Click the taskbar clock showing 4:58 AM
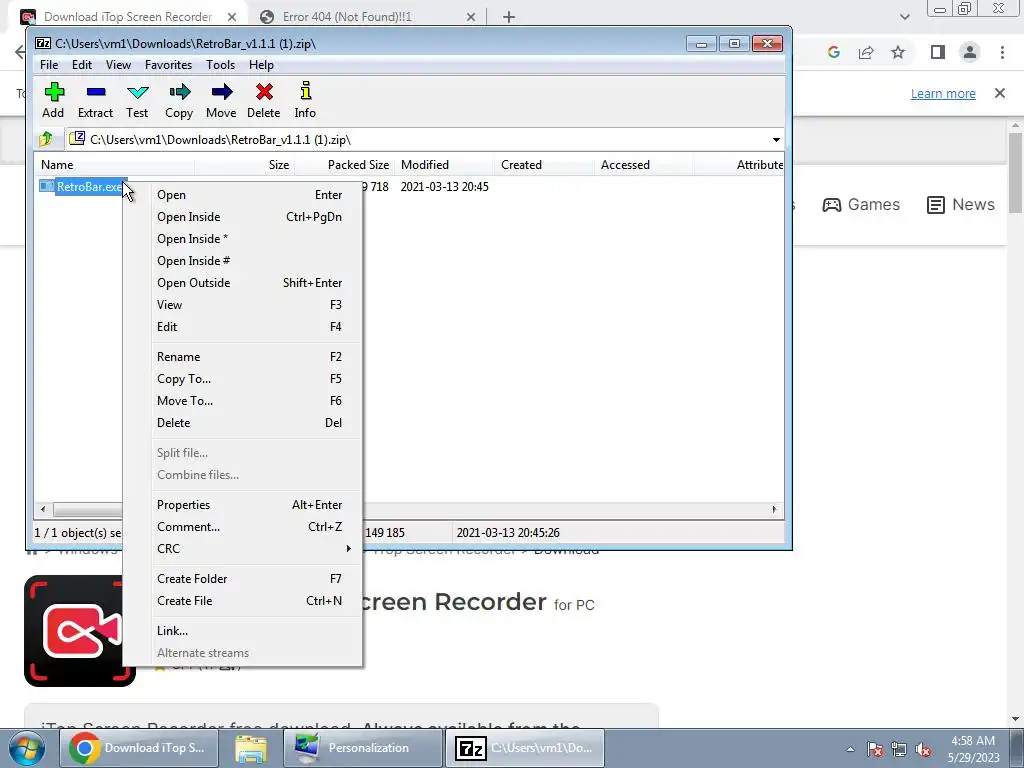Viewport: 1024px width, 768px height. 973,749
